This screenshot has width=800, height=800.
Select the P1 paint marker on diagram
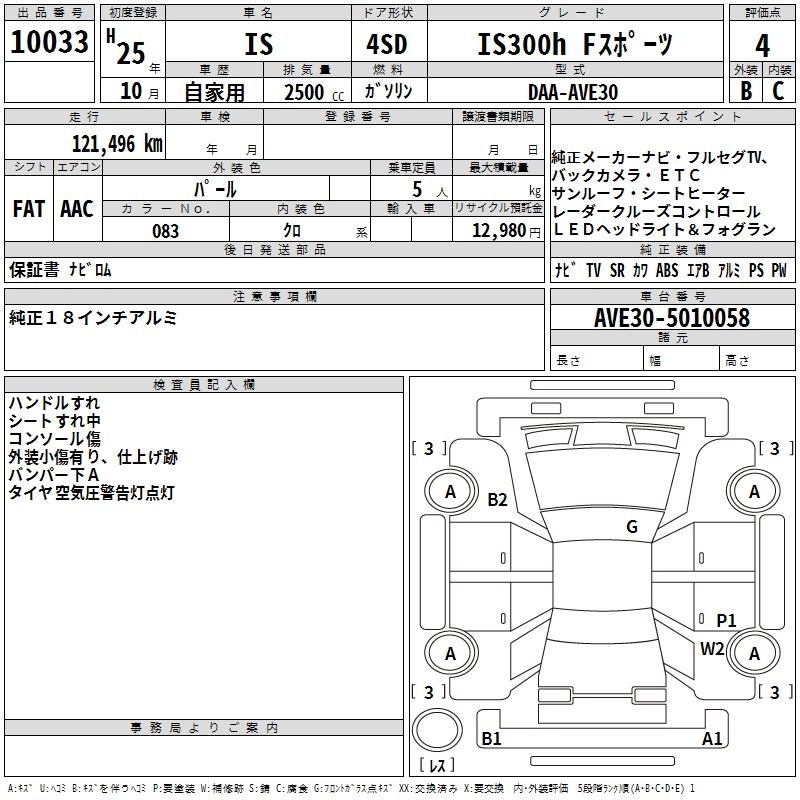pyautogui.click(x=726, y=621)
